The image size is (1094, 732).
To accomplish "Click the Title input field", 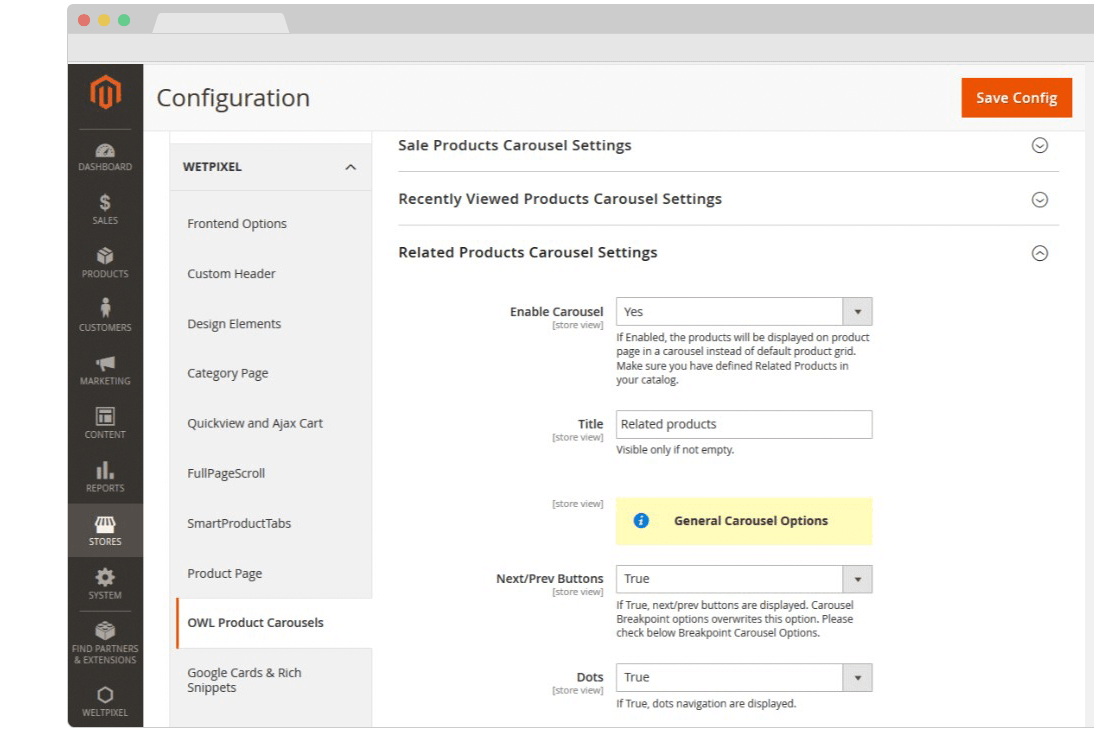I will click(743, 424).
